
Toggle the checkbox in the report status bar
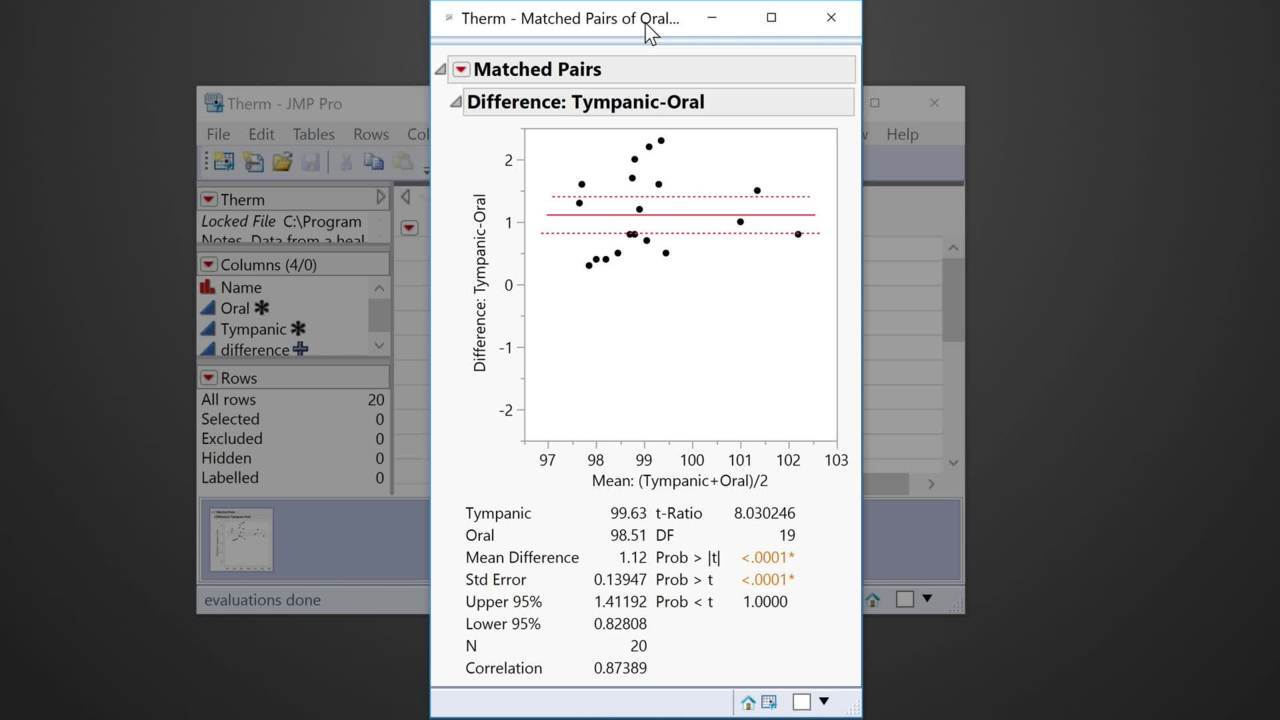[801, 702]
